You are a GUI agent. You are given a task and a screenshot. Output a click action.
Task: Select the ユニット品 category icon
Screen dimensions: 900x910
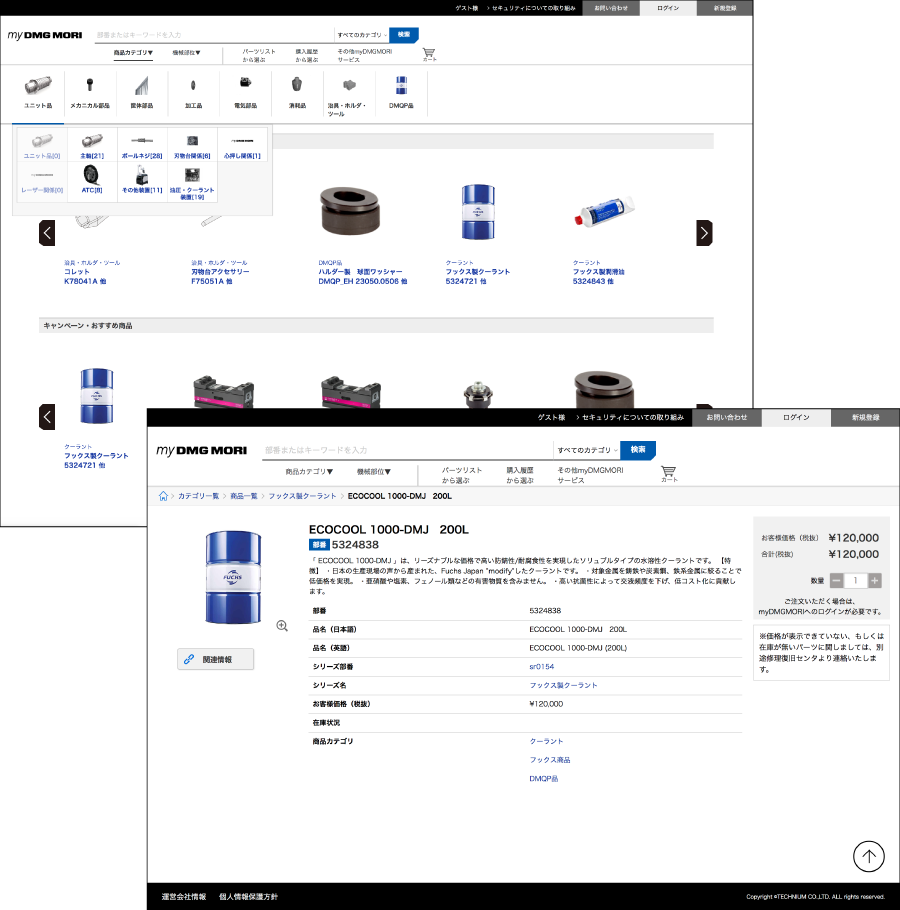click(38, 90)
